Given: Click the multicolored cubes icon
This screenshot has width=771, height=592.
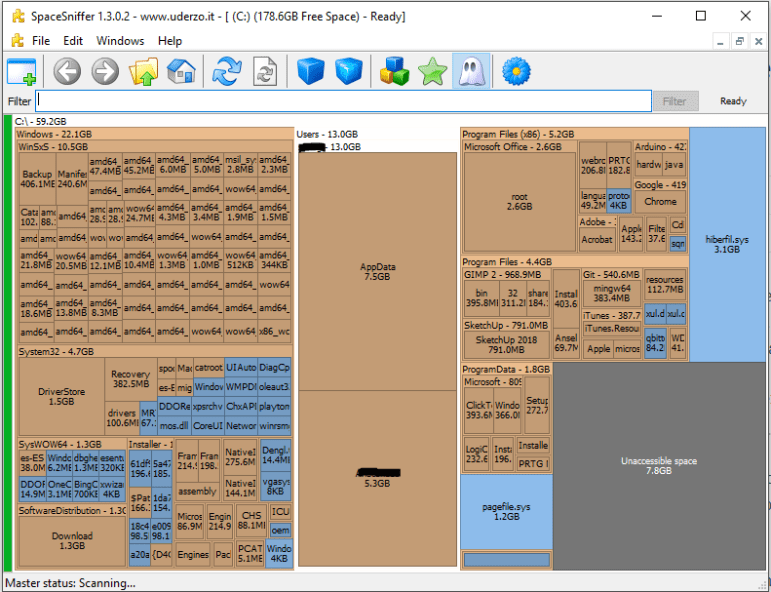Looking at the screenshot, I should (x=394, y=71).
